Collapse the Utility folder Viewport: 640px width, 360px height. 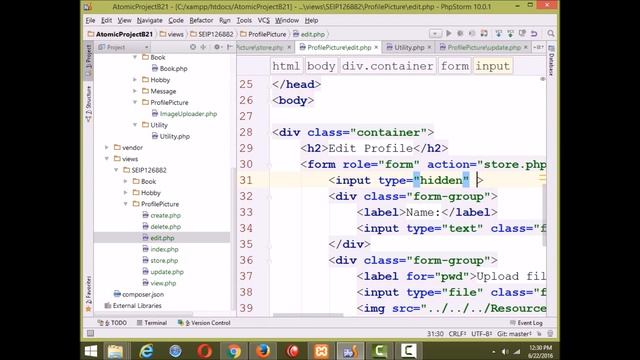click(x=135, y=125)
